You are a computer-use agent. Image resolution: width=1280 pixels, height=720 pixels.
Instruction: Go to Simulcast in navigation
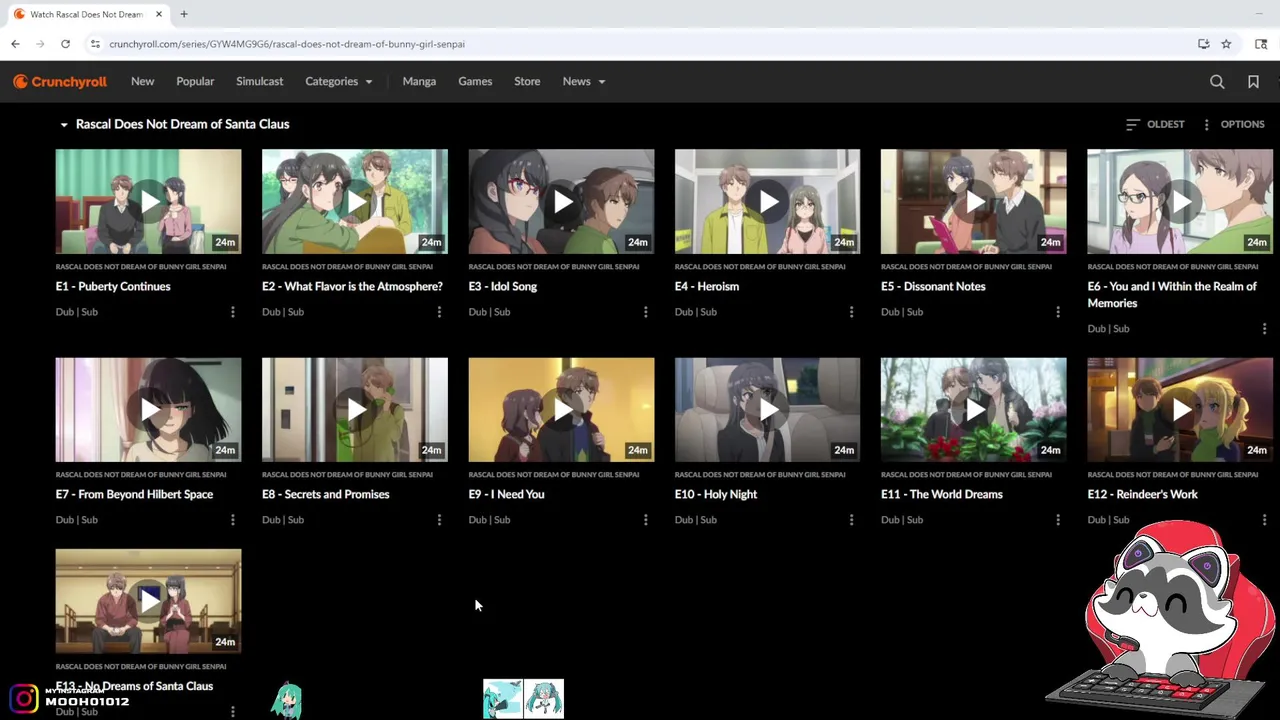pyautogui.click(x=259, y=82)
